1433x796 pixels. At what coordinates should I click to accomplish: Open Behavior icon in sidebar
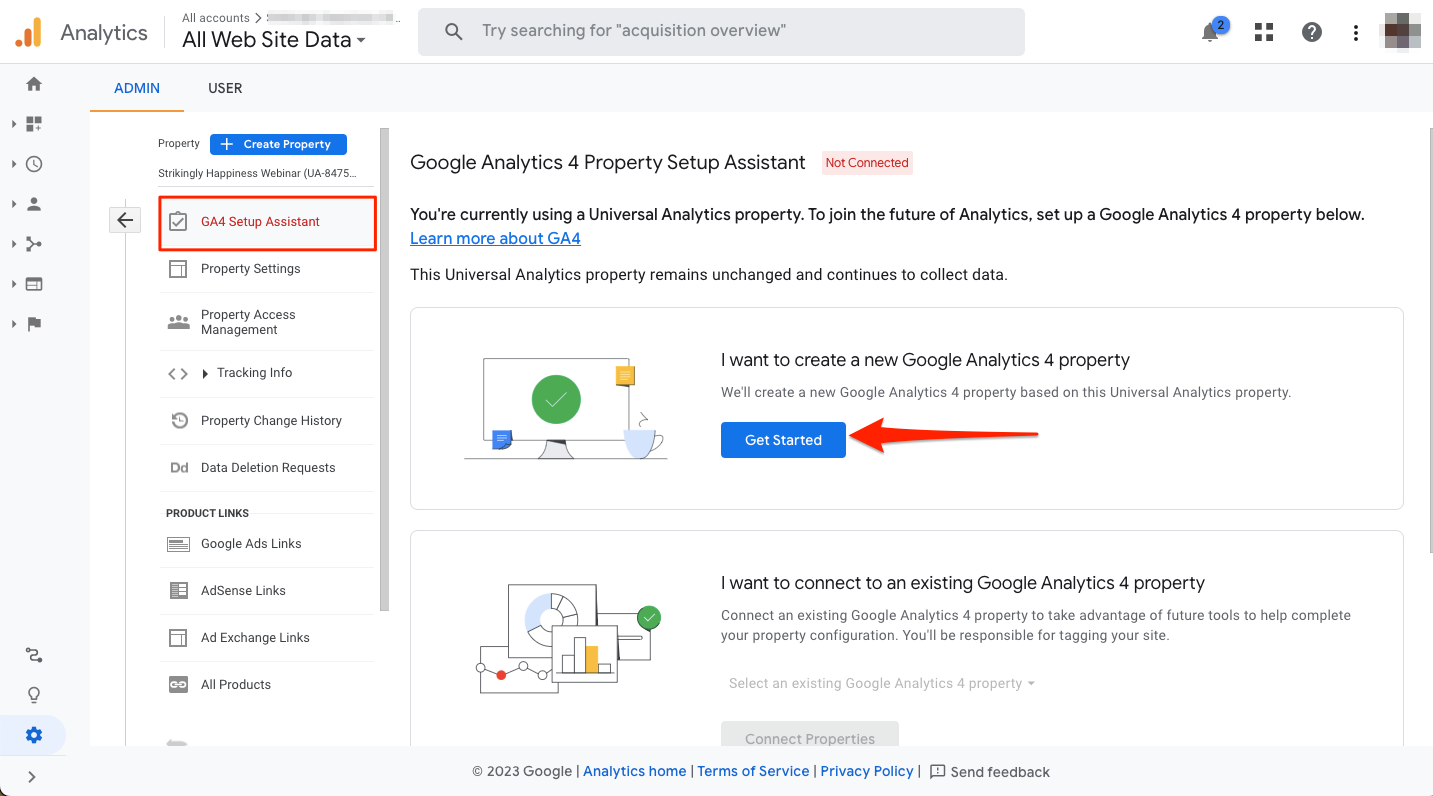34,284
